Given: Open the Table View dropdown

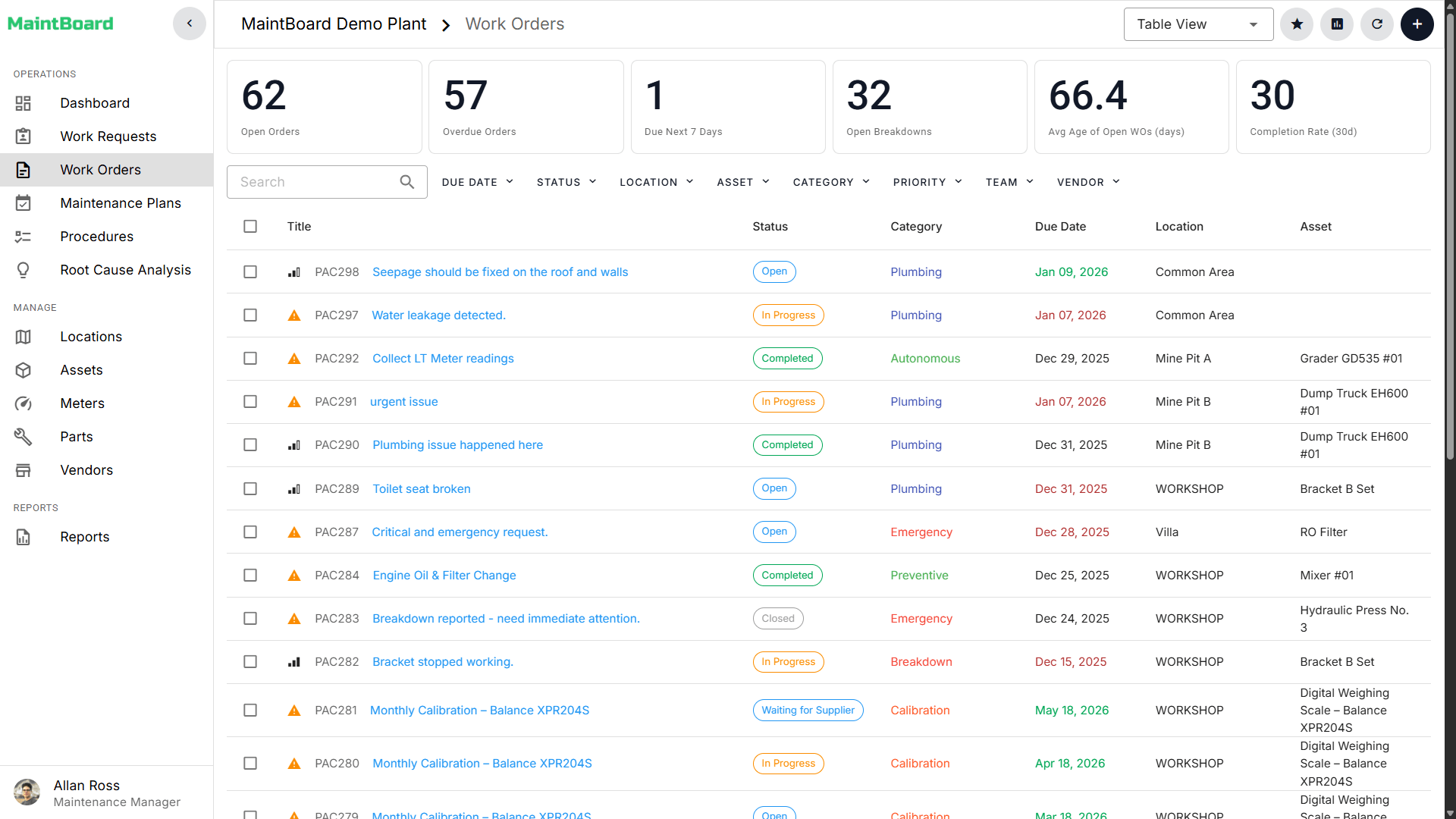Looking at the screenshot, I should [x=1198, y=24].
